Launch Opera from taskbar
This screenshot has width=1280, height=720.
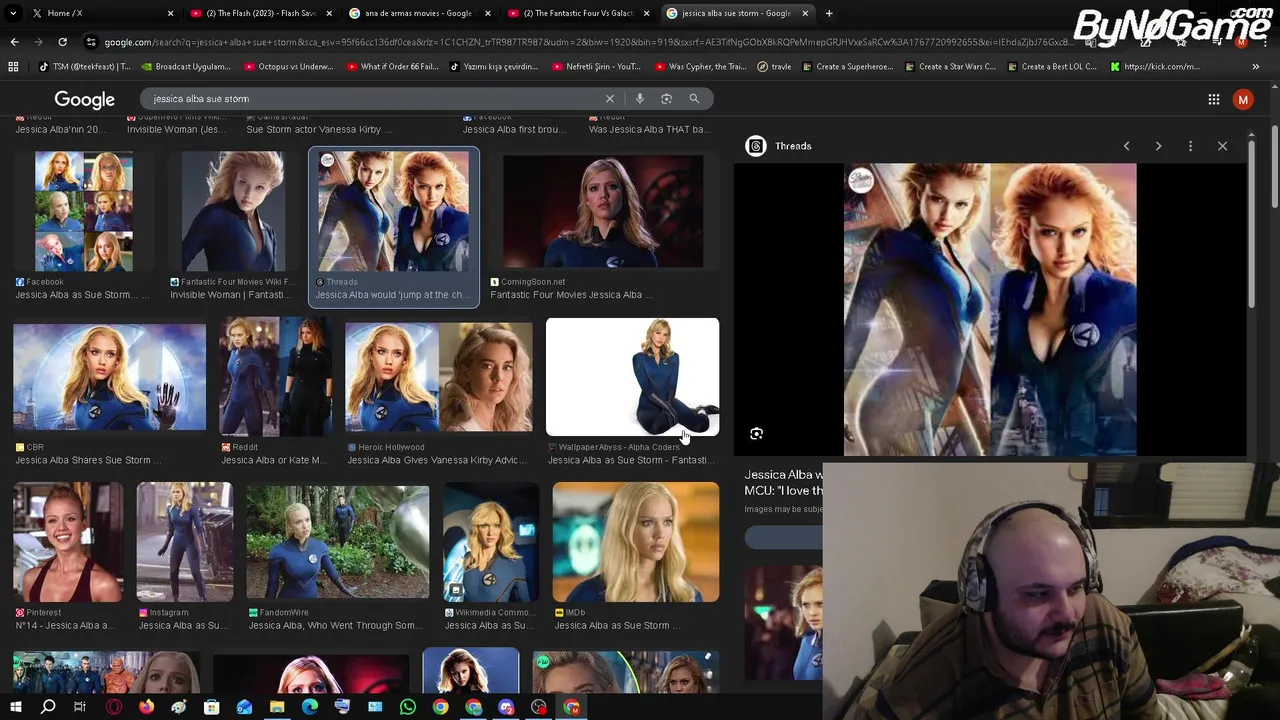[113, 708]
